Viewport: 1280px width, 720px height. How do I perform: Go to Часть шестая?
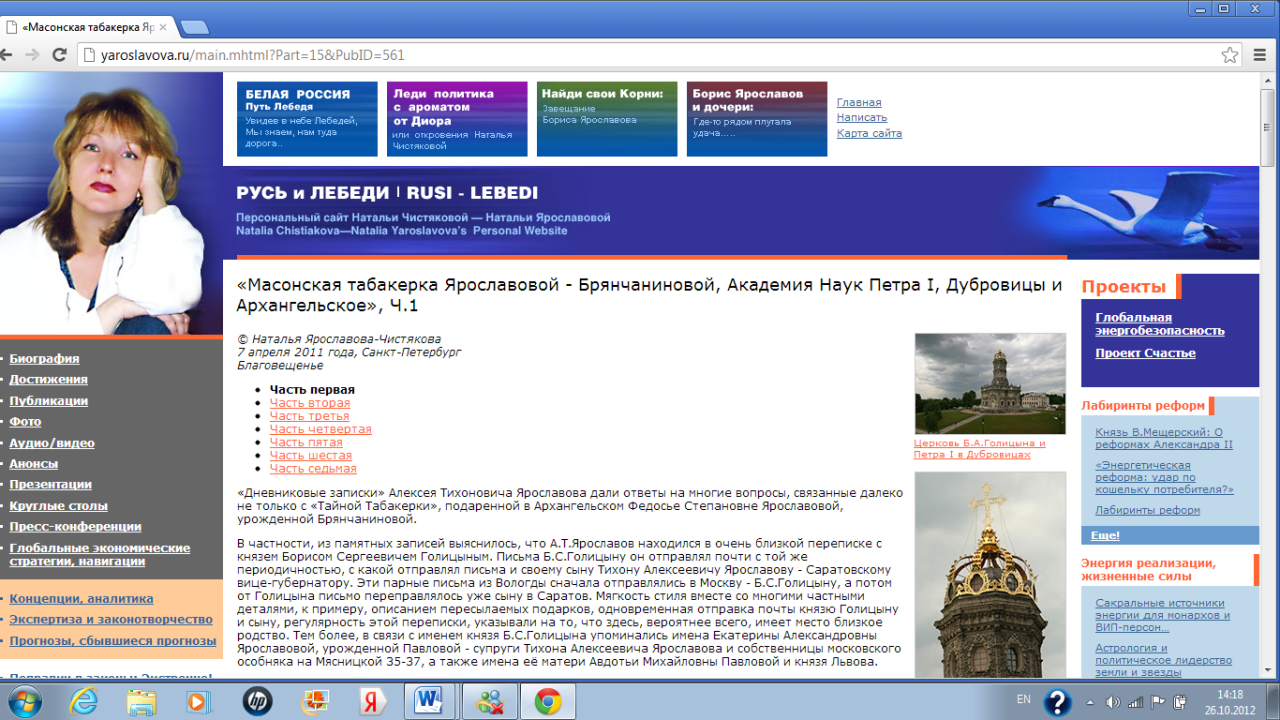coord(310,455)
